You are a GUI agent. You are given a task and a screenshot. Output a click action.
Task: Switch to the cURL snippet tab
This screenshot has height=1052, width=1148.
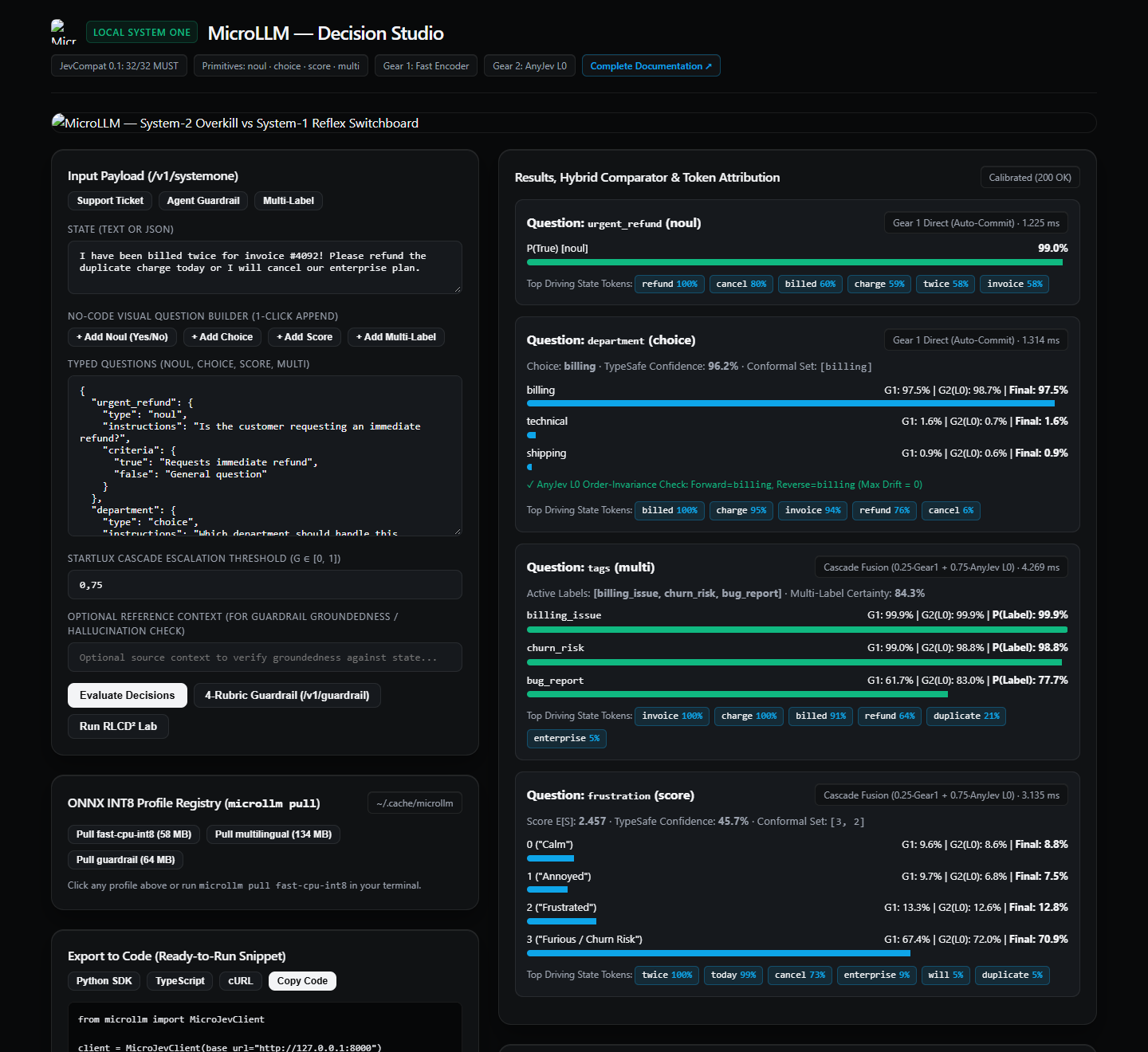click(x=241, y=981)
